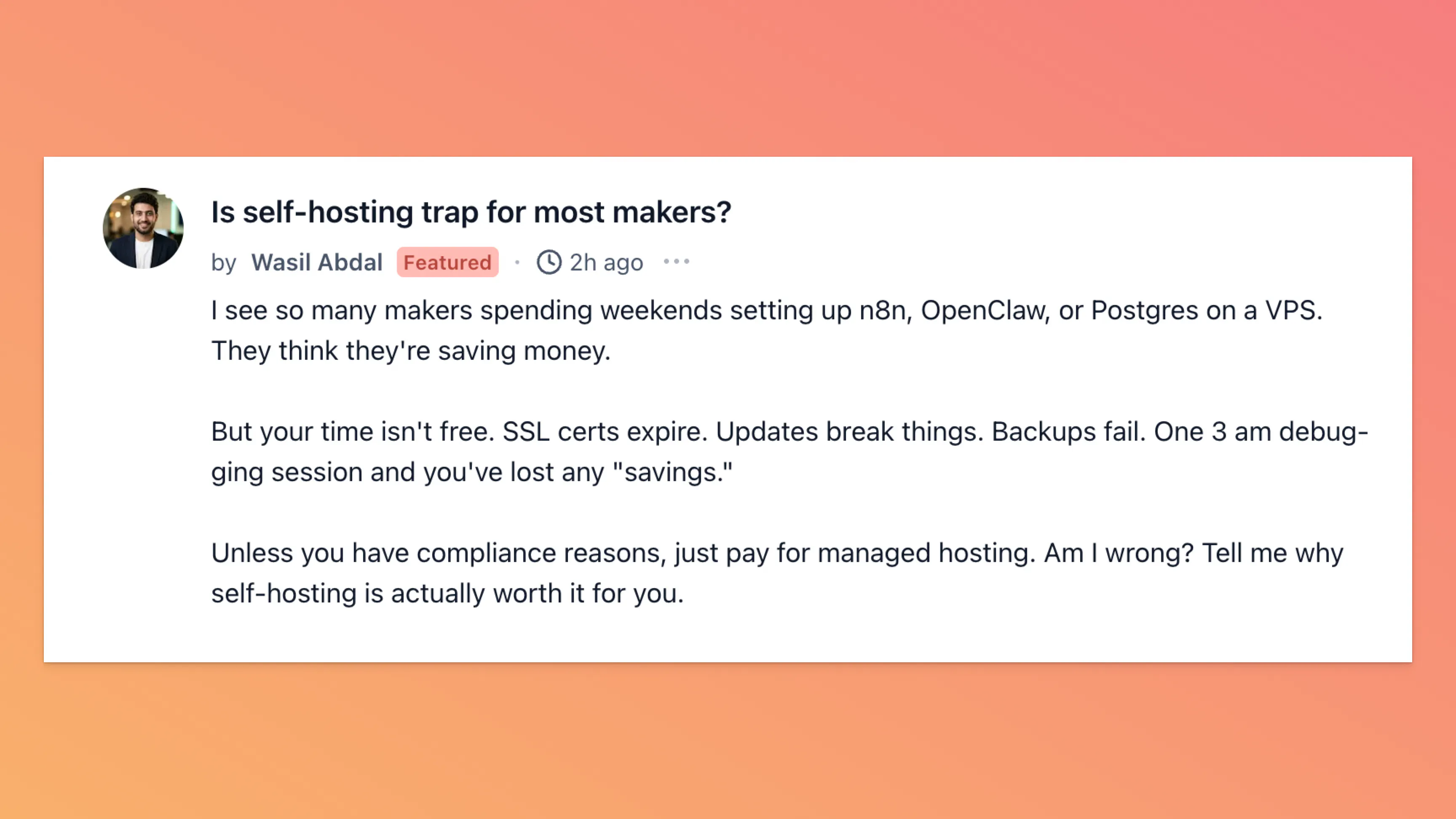Click the dot separator after Featured badge

(517, 262)
